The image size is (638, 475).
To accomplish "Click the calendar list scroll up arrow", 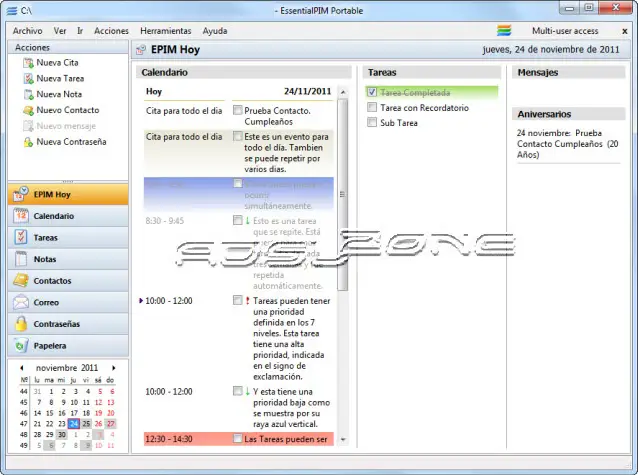I will click(x=343, y=92).
